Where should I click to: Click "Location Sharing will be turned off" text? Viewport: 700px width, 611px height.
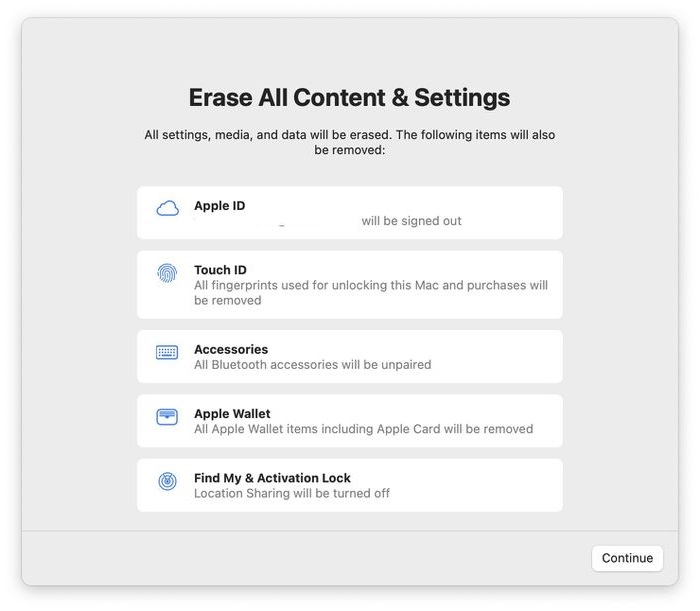tap(291, 493)
